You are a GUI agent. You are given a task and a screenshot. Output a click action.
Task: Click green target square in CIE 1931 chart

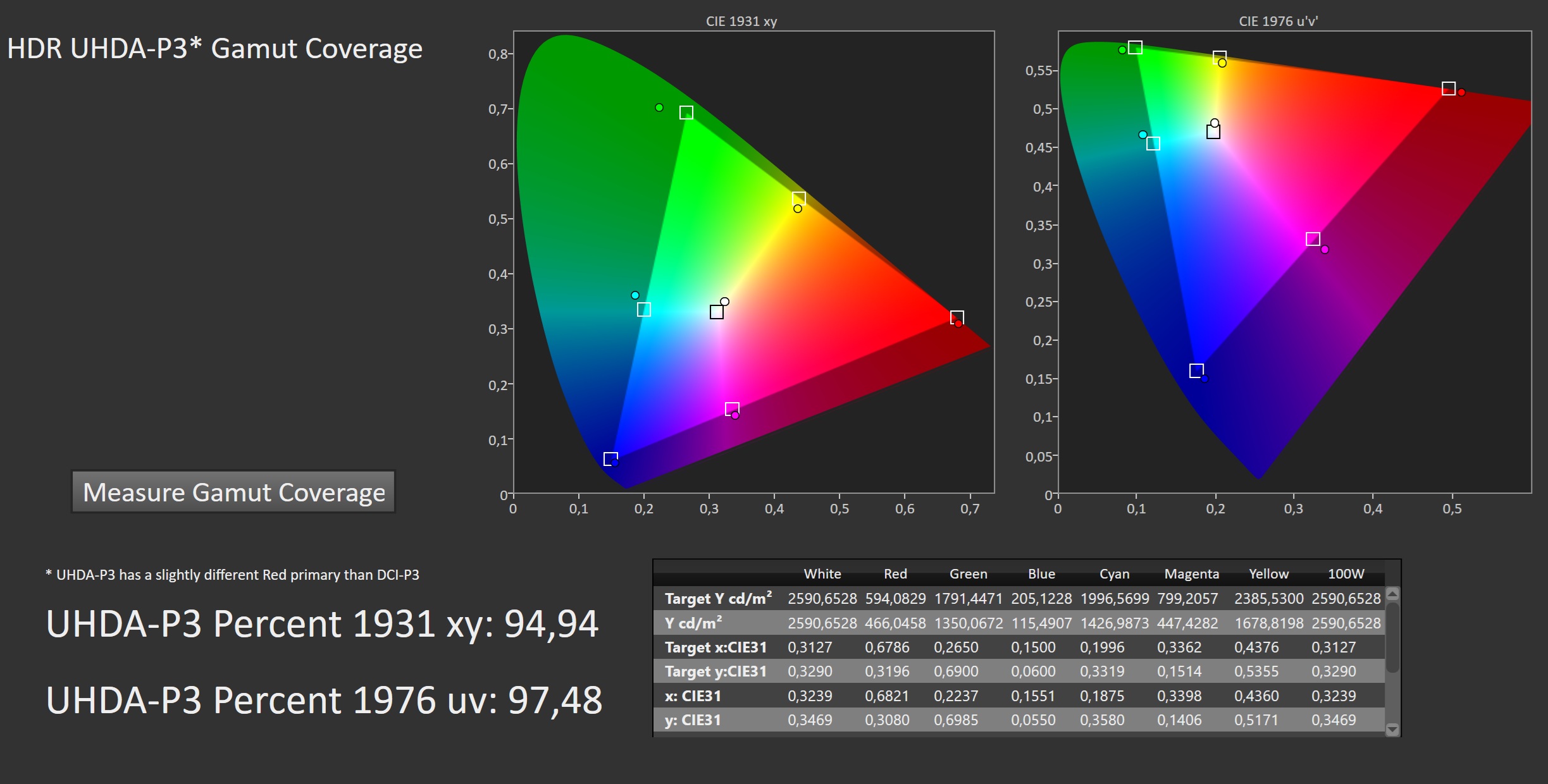click(x=686, y=113)
